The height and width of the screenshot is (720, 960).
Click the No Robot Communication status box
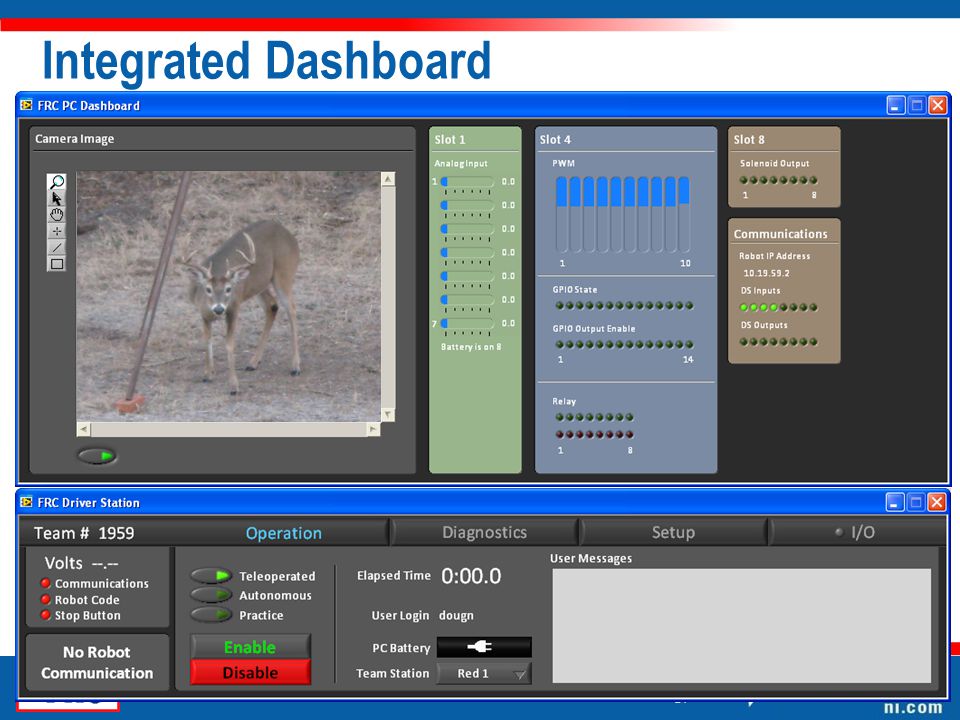(x=97, y=662)
